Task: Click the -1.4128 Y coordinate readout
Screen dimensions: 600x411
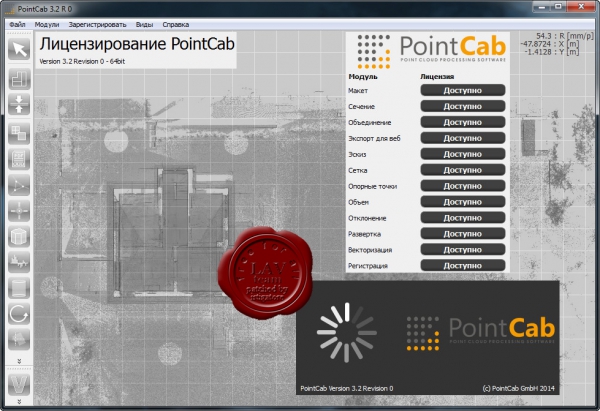Action: (x=551, y=52)
